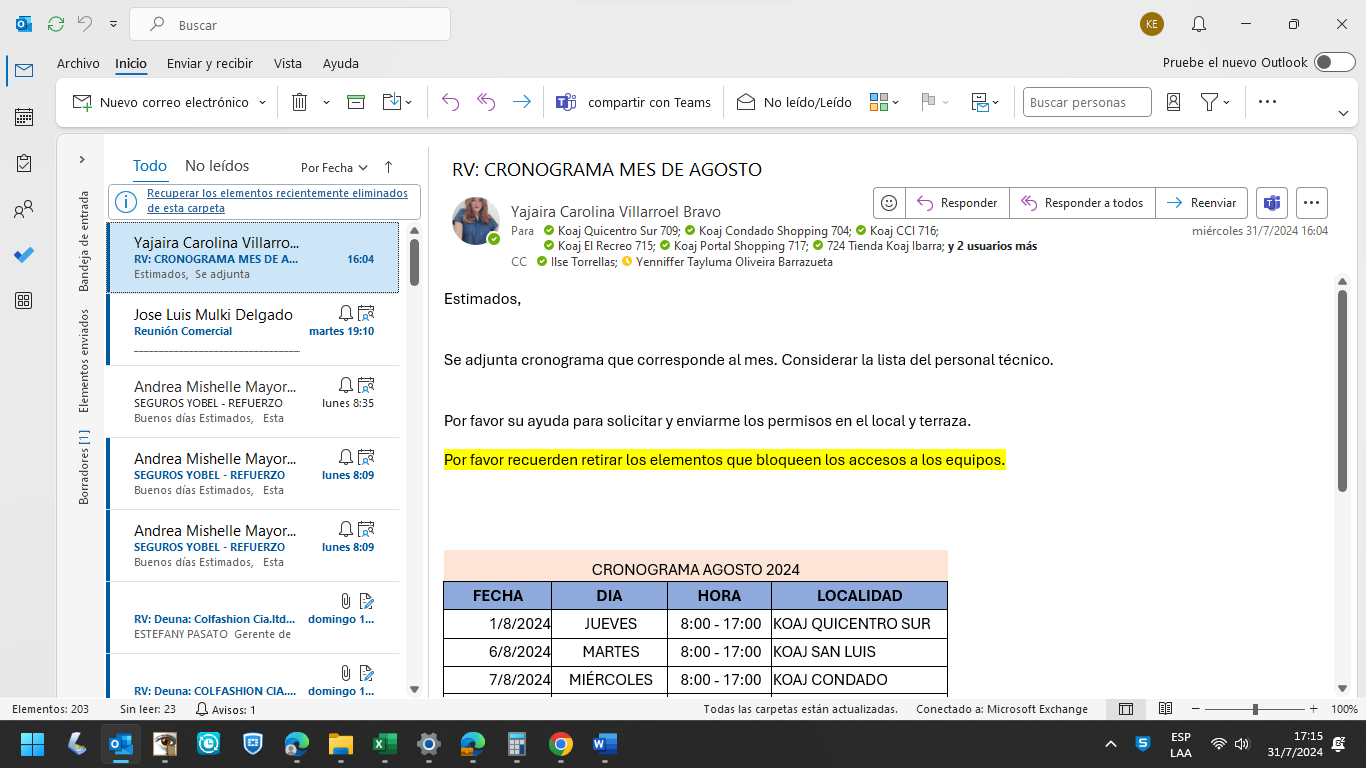Click the zoom in plus button
Screen dimensions: 1366x768
(1313, 709)
